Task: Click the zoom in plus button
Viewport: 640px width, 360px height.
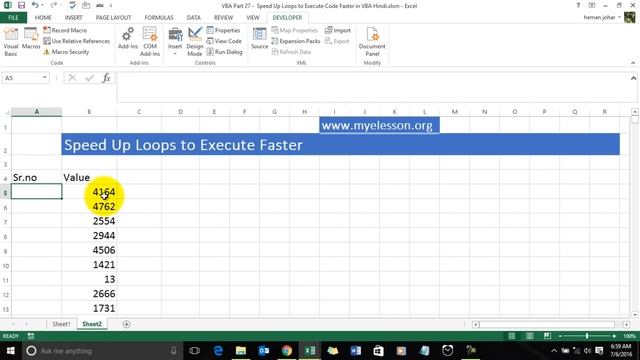Action: tap(614, 336)
